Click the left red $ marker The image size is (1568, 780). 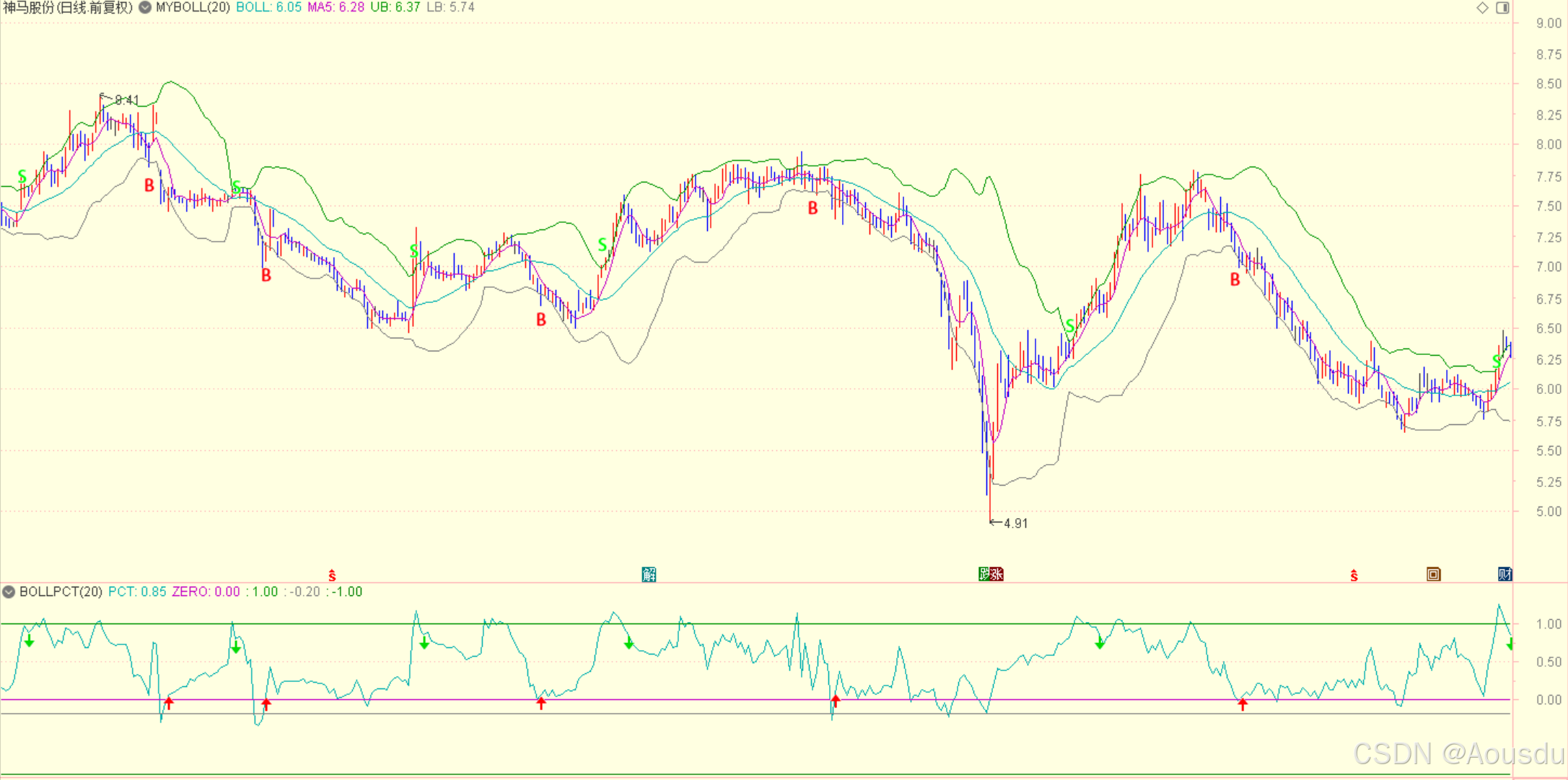click(332, 575)
